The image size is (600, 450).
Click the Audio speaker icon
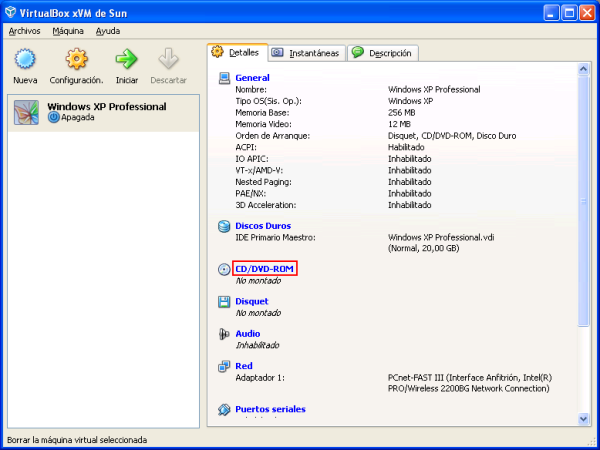(x=224, y=334)
